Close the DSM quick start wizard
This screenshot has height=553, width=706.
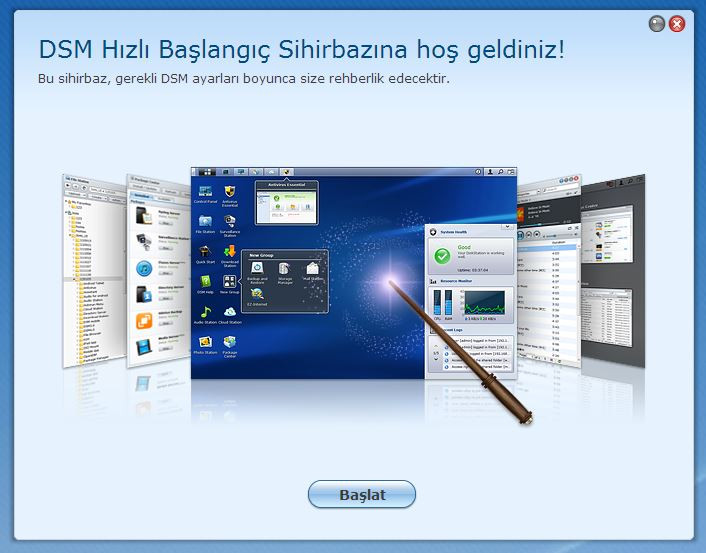coord(677,24)
